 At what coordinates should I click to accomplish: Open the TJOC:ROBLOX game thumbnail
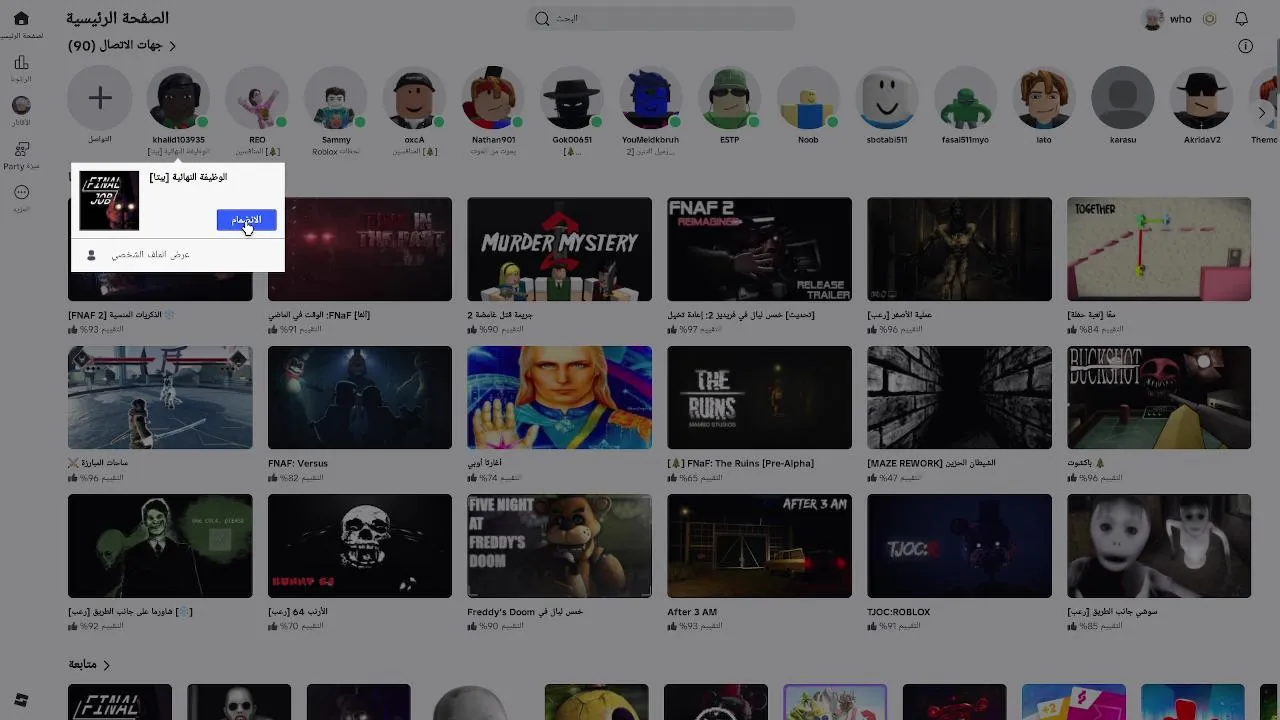click(x=959, y=546)
